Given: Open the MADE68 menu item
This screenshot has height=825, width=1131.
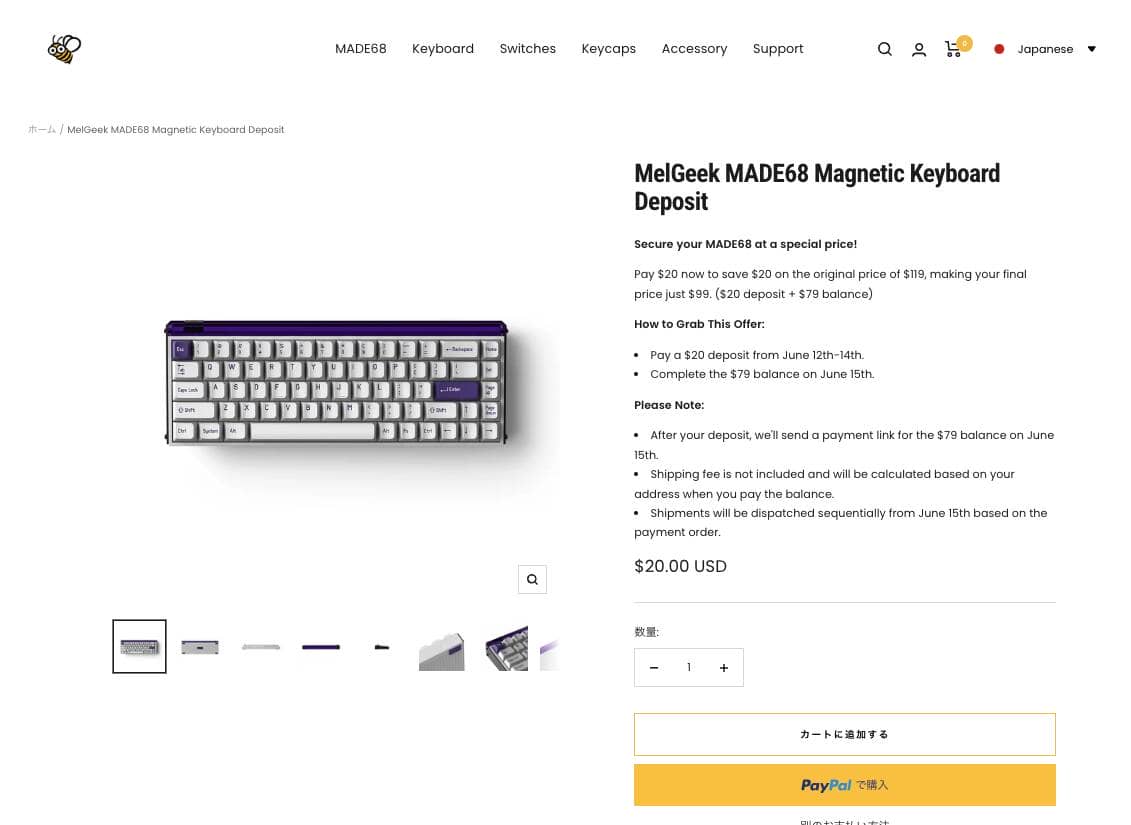Looking at the screenshot, I should [360, 49].
